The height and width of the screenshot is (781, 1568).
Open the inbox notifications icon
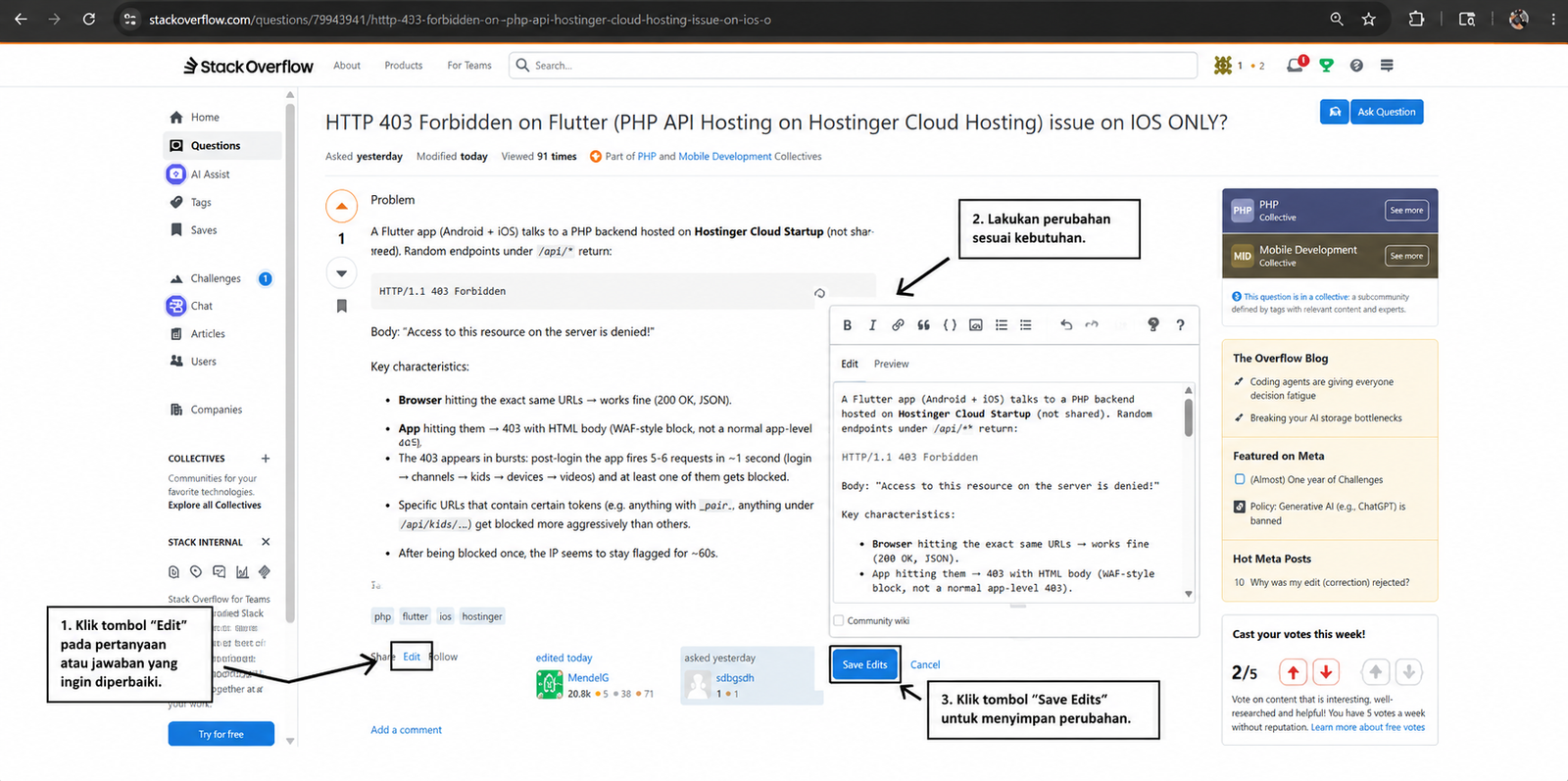1295,66
